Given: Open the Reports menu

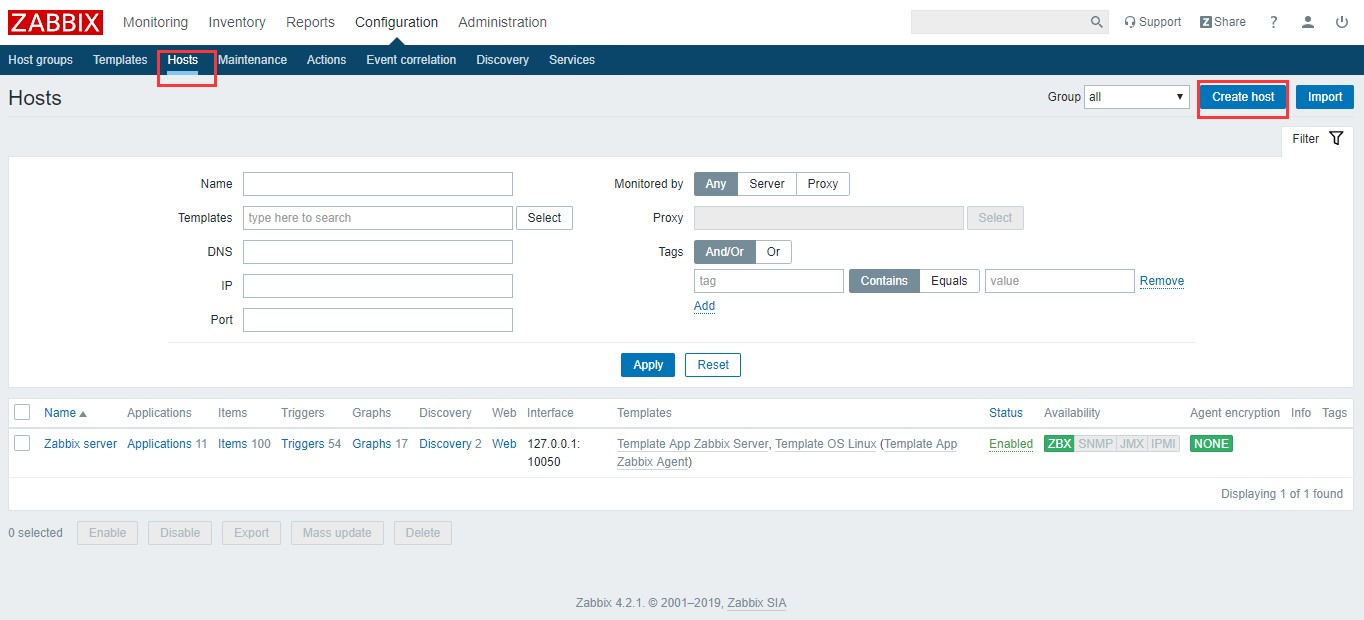Looking at the screenshot, I should [x=310, y=22].
